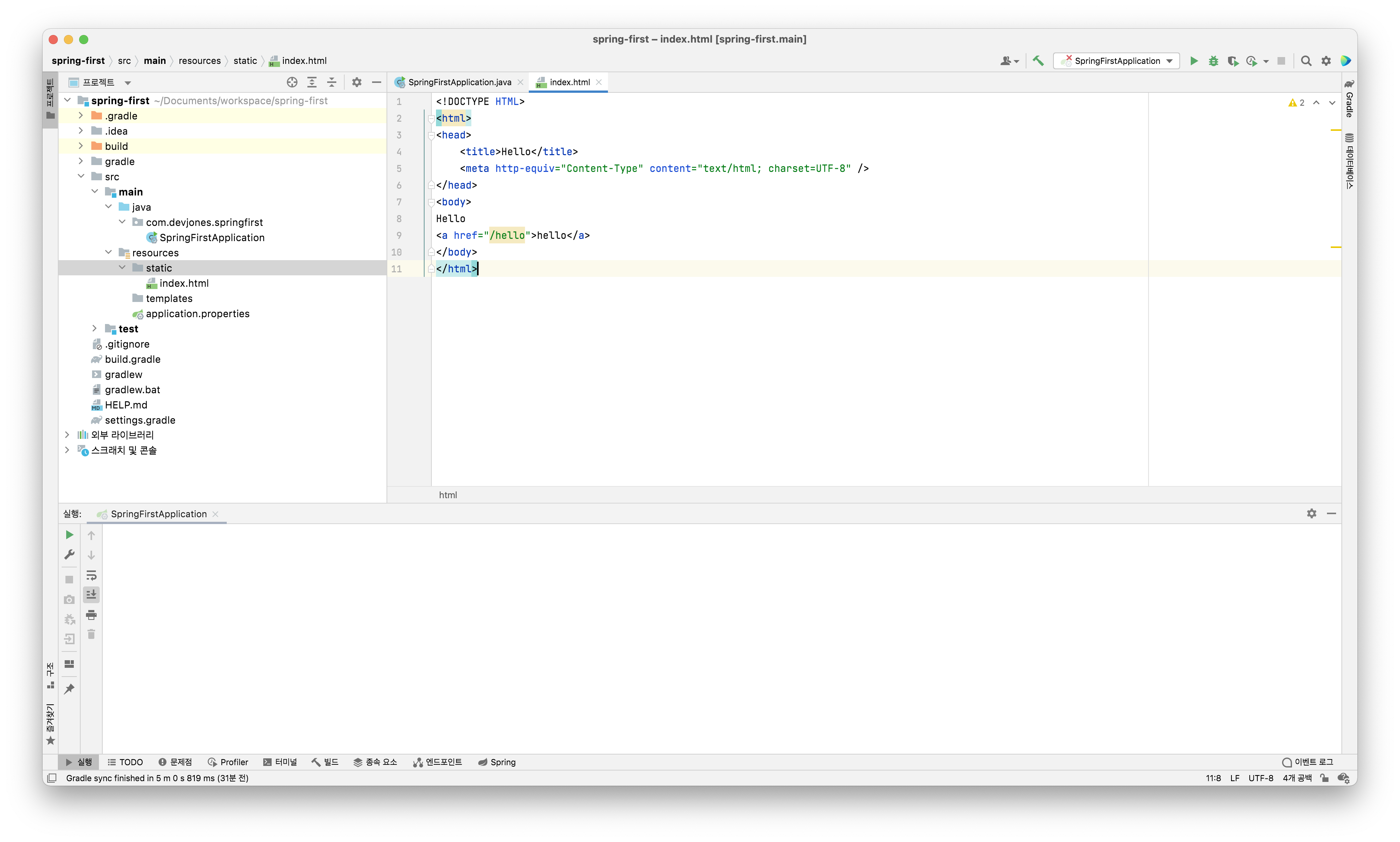This screenshot has width=1400, height=842.
Task: Select build.gradle in the project tree
Action: (x=132, y=359)
